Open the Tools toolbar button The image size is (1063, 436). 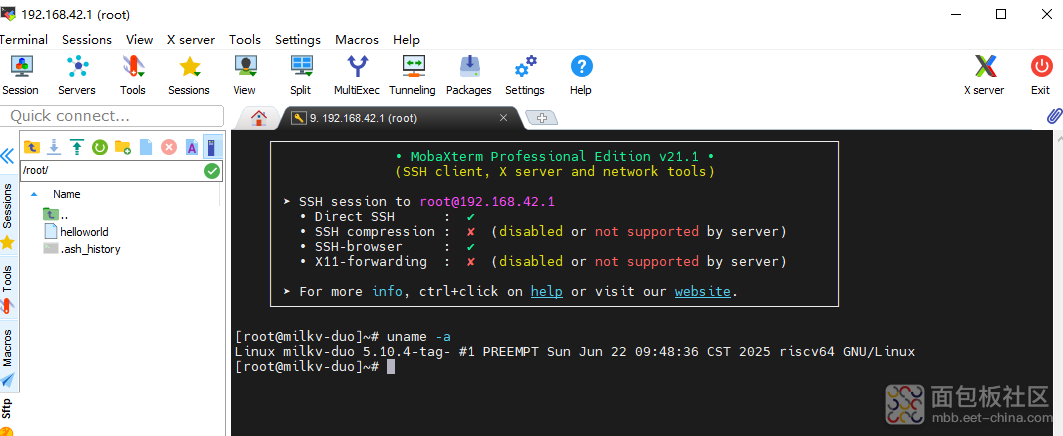click(x=133, y=75)
